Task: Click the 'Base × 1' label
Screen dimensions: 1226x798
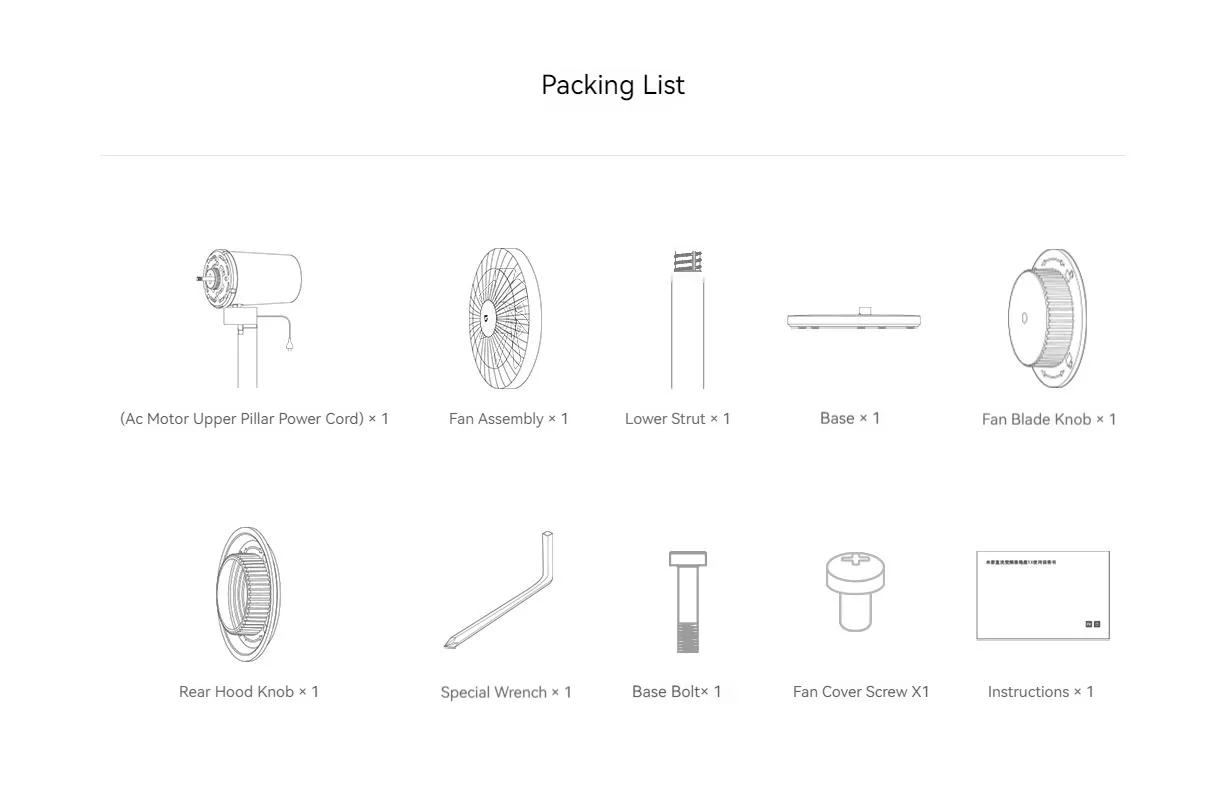Action: click(850, 418)
